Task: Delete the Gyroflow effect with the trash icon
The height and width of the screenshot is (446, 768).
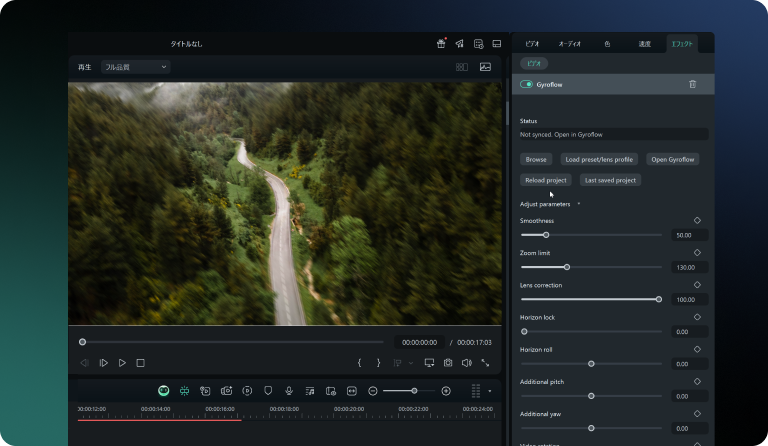Action: (693, 84)
